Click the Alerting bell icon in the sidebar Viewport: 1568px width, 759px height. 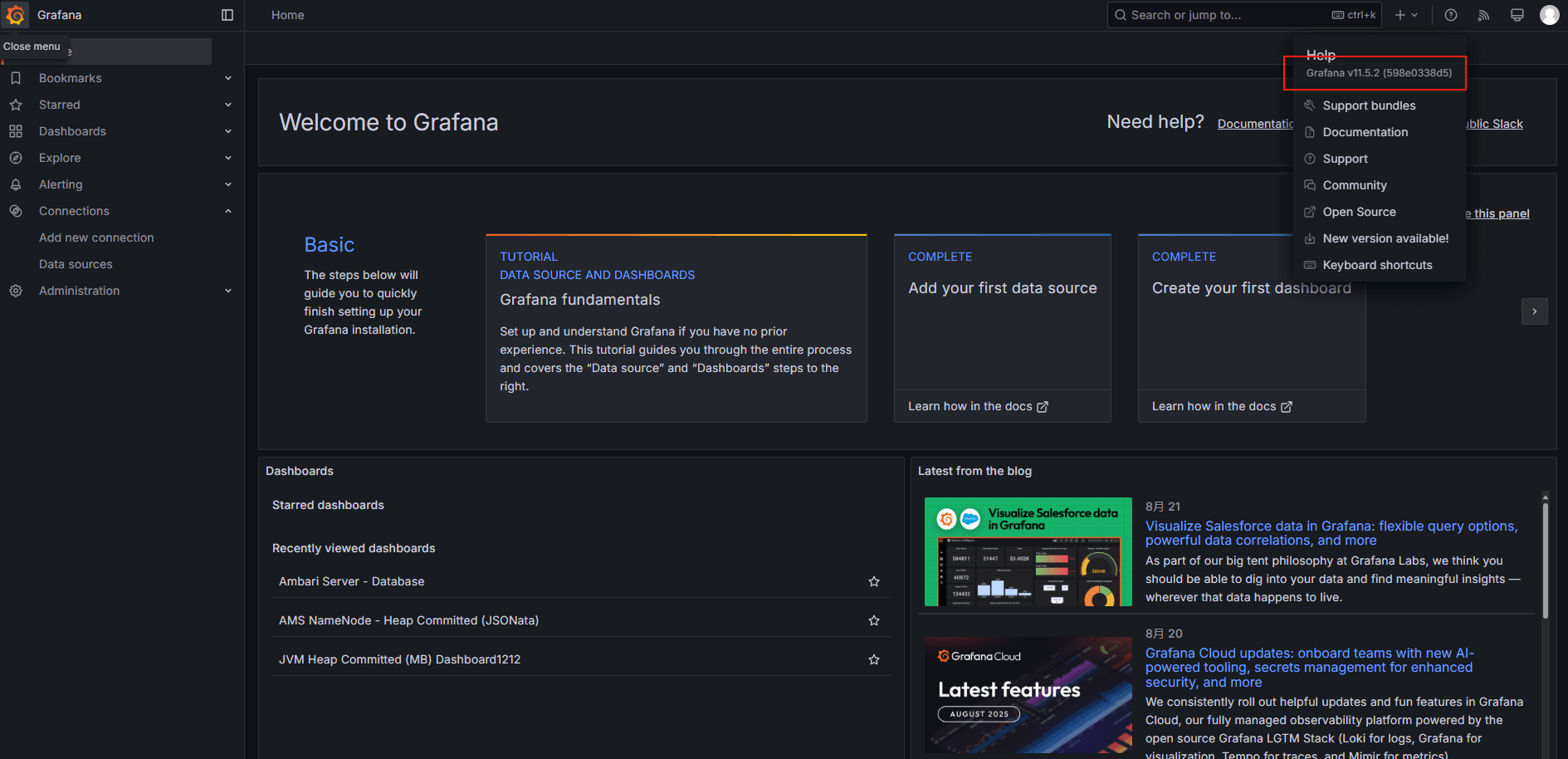click(16, 184)
